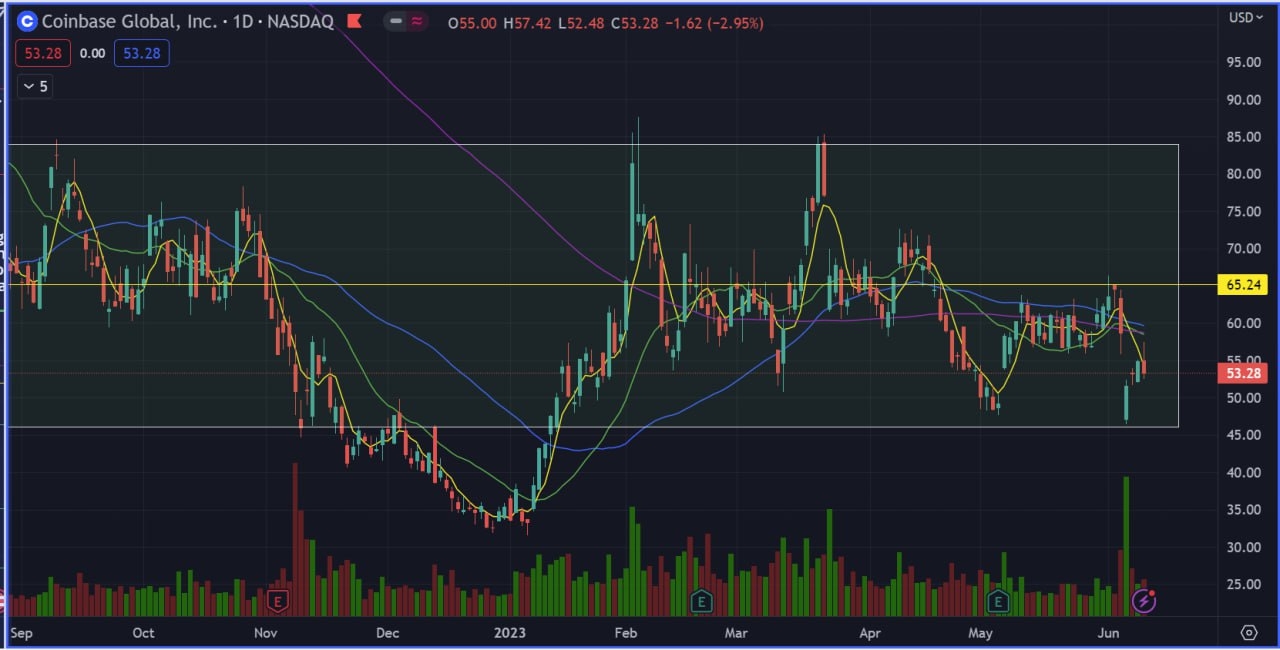The image size is (1280, 650).
Task: Click the red 53.28 sell price box
Action: 41,53
